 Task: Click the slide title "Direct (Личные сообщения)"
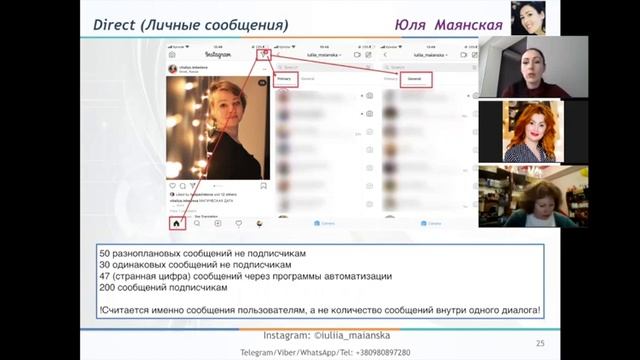tap(191, 25)
